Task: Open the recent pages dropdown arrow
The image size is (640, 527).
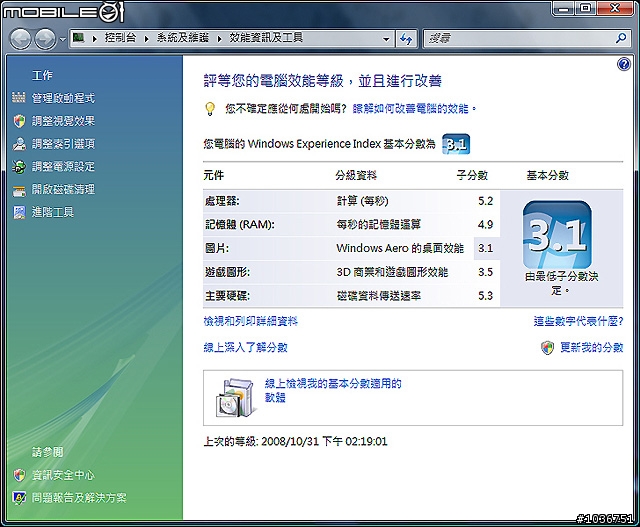Action: [62, 40]
